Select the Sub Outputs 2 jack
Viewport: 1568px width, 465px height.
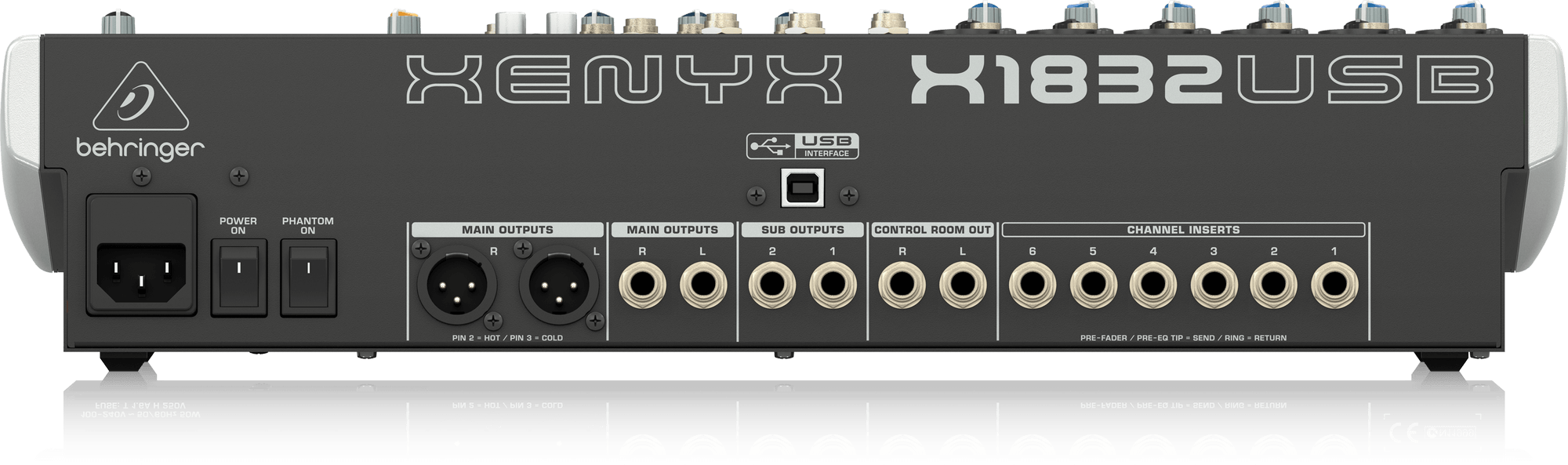(772, 285)
